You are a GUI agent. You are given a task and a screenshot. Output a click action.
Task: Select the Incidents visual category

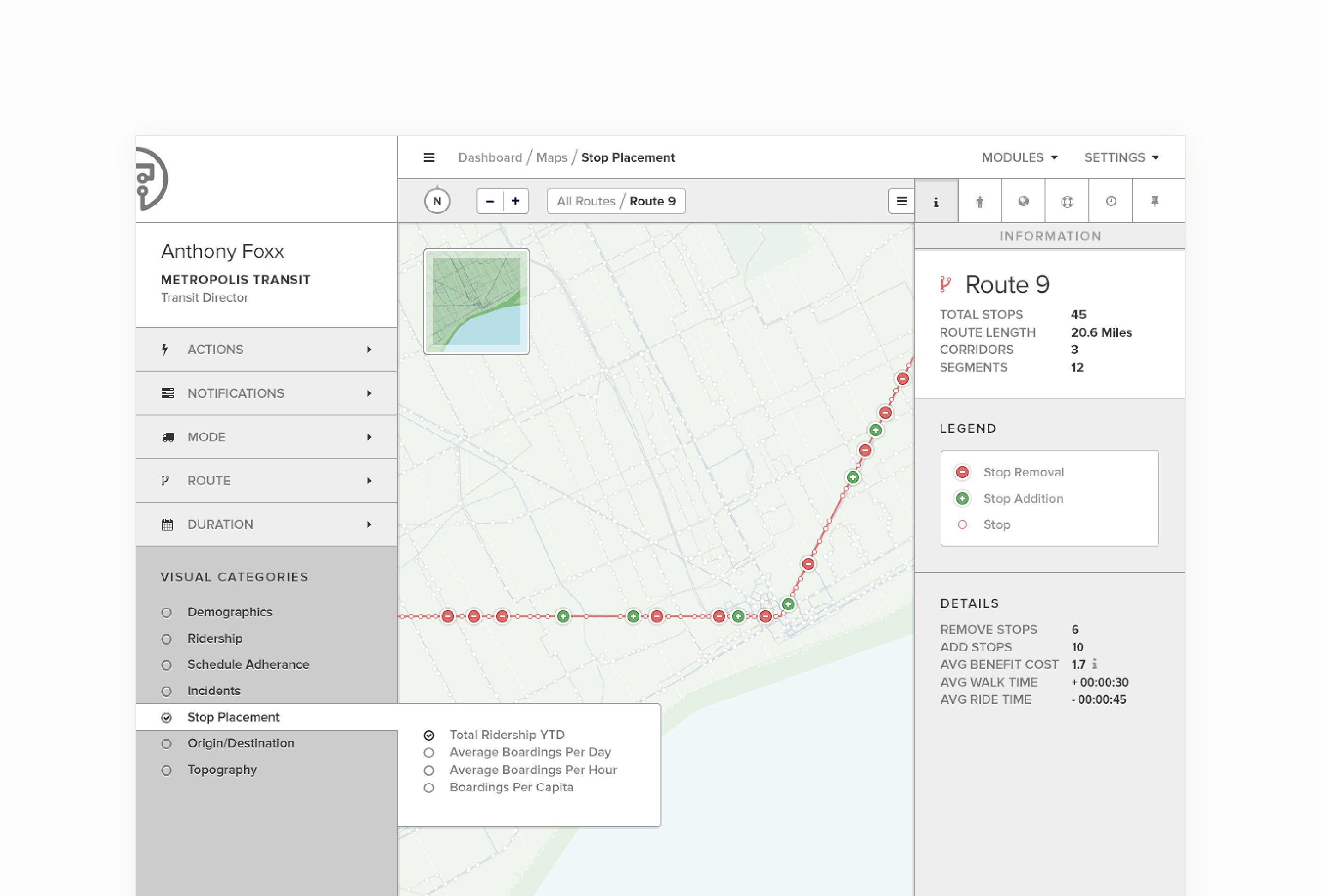[201, 690]
